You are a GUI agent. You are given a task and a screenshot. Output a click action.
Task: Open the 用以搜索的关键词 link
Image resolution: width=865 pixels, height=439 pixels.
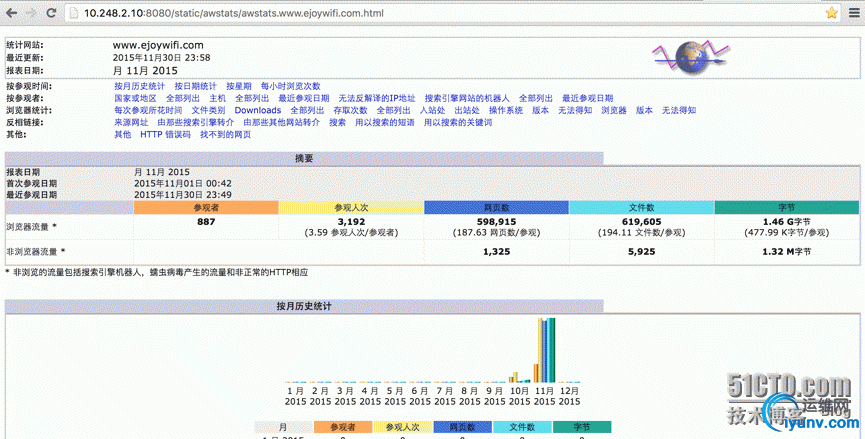(458, 122)
